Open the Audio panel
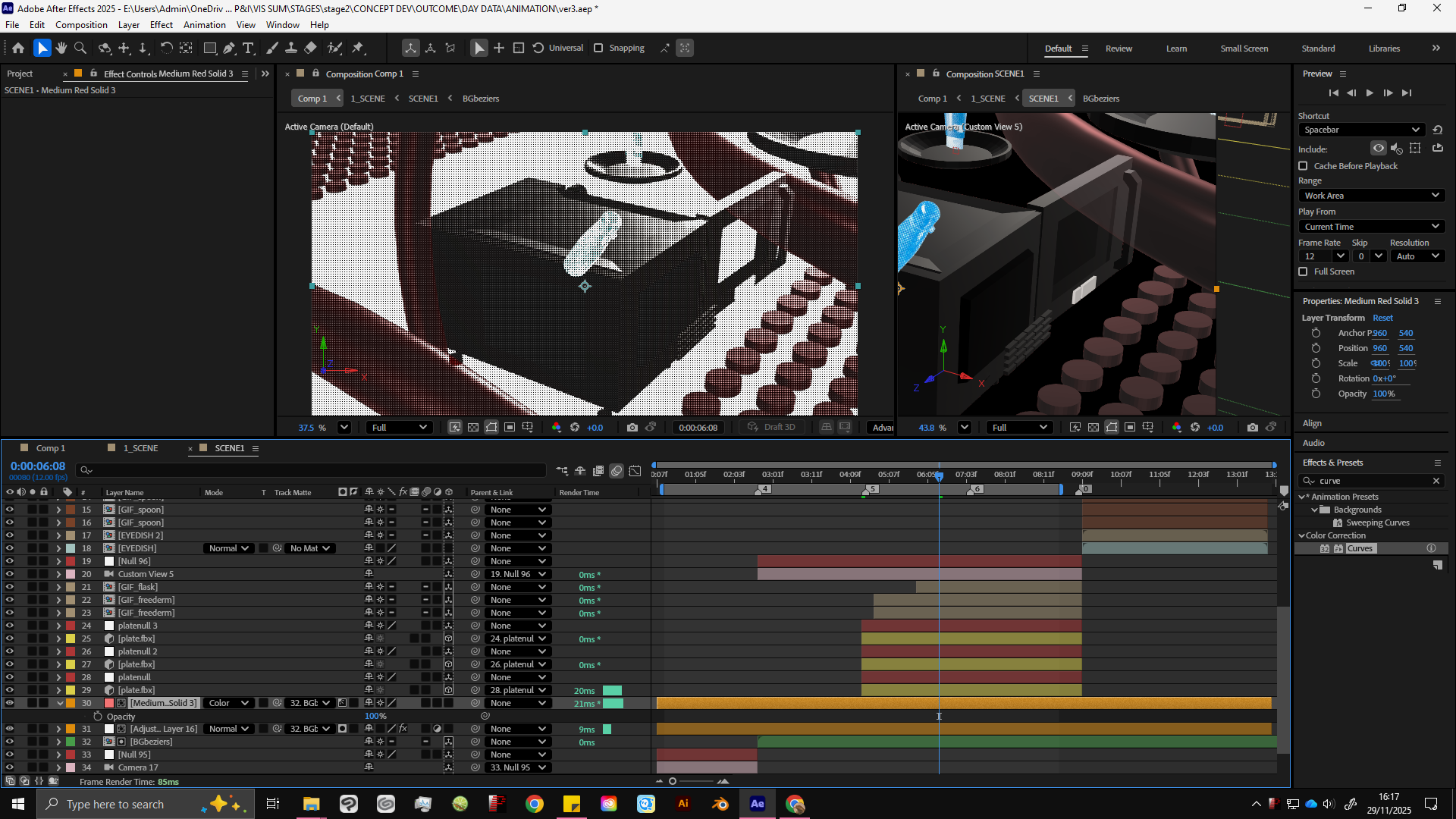 tap(1313, 443)
